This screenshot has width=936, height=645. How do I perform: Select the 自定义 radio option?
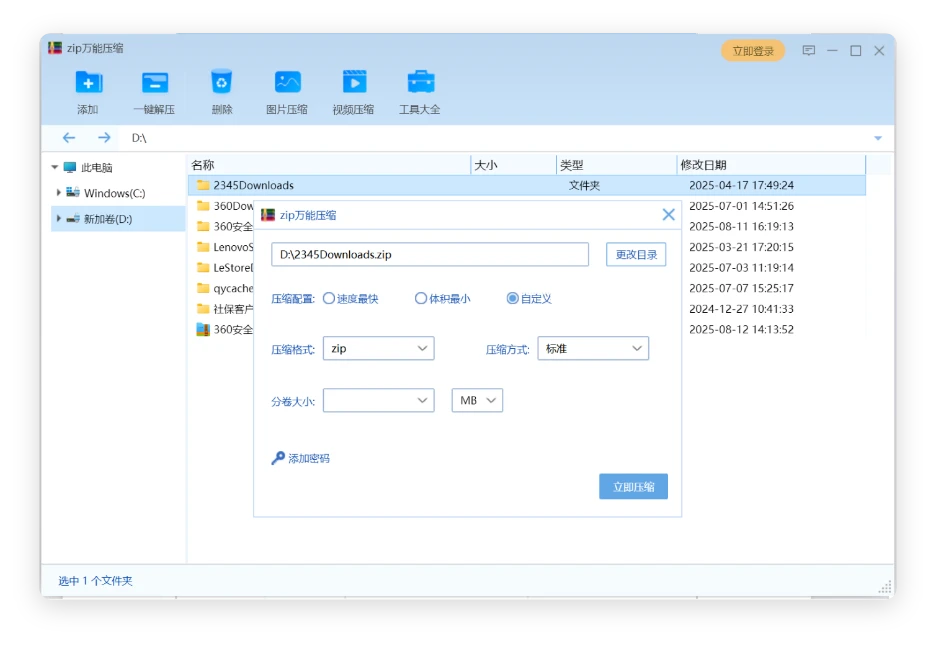(513, 299)
